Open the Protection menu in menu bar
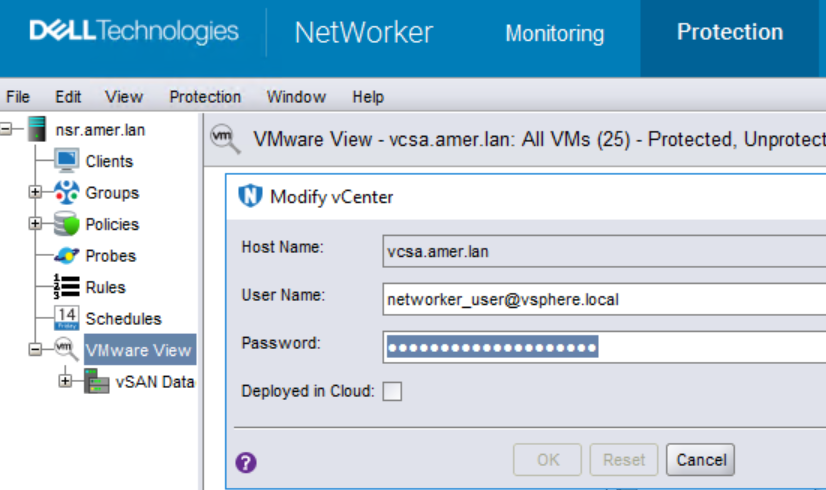This screenshot has height=490, width=826. tap(205, 97)
